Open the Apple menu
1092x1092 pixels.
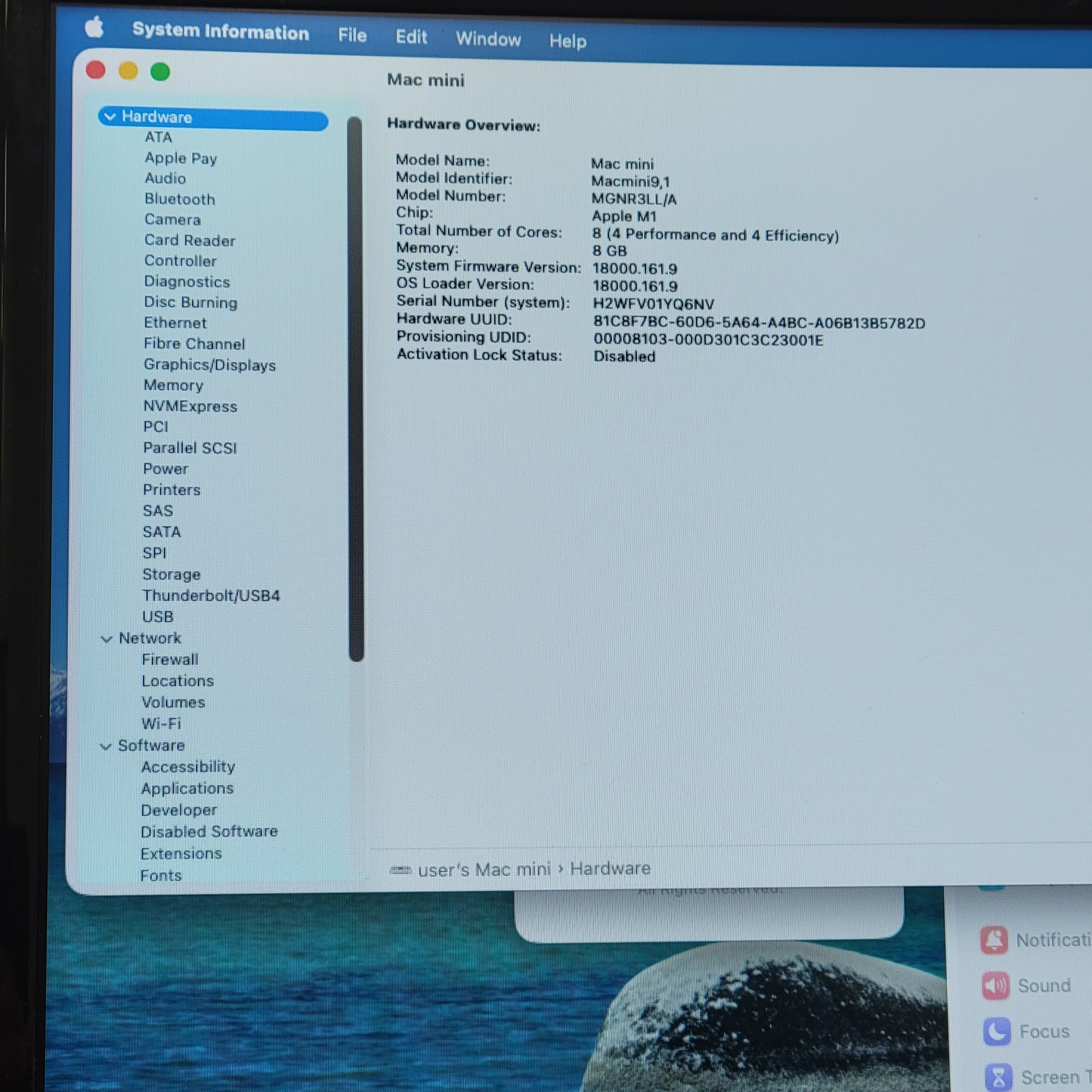point(94,28)
